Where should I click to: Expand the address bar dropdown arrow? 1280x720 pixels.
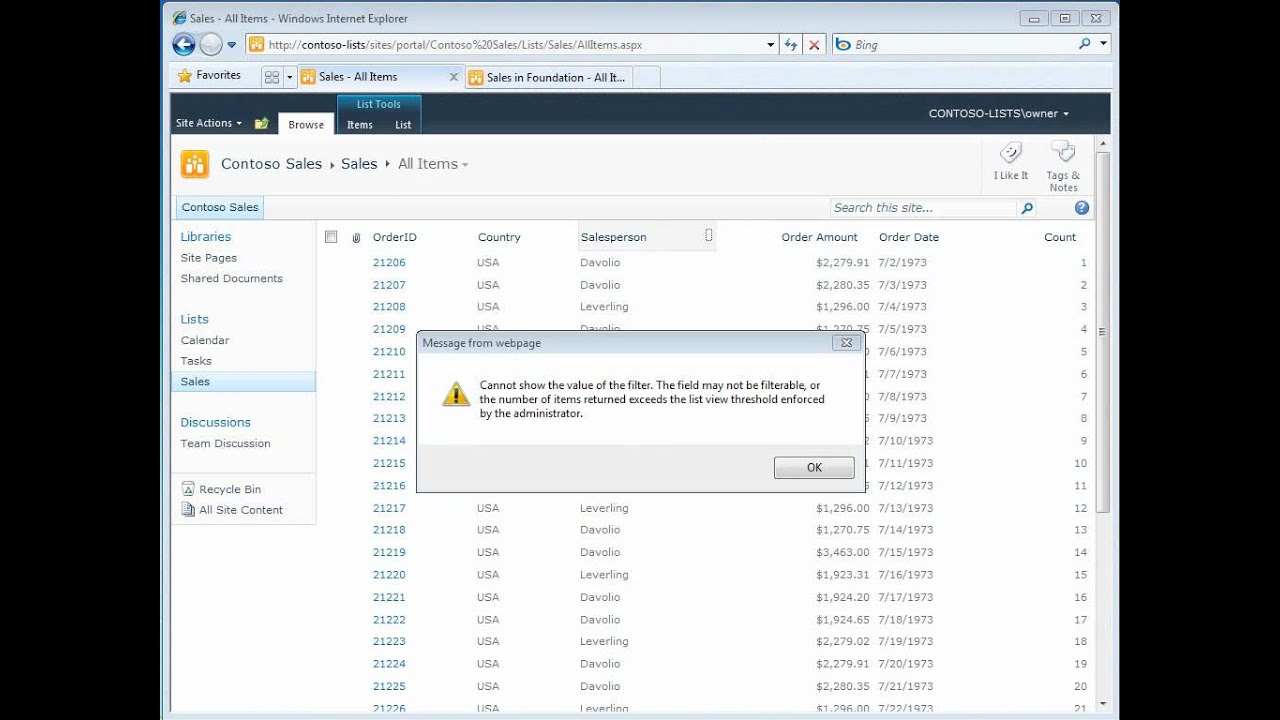(770, 45)
